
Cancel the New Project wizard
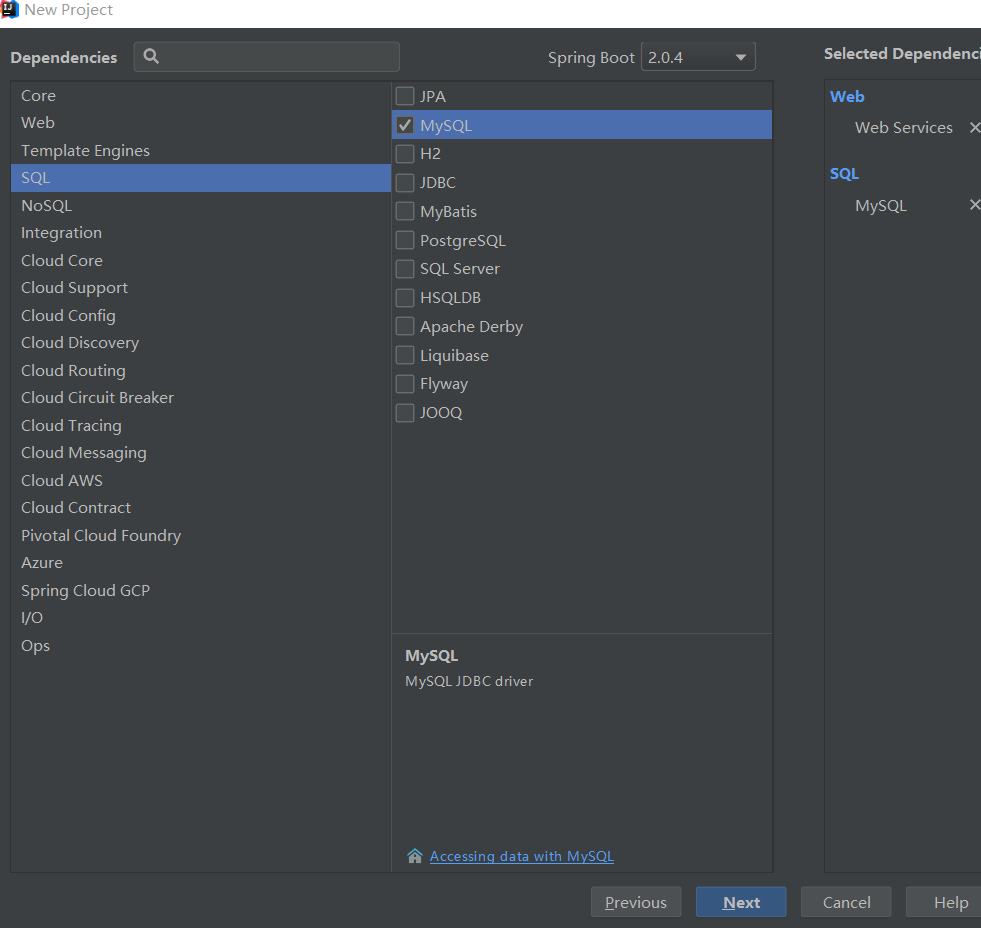[846, 902]
